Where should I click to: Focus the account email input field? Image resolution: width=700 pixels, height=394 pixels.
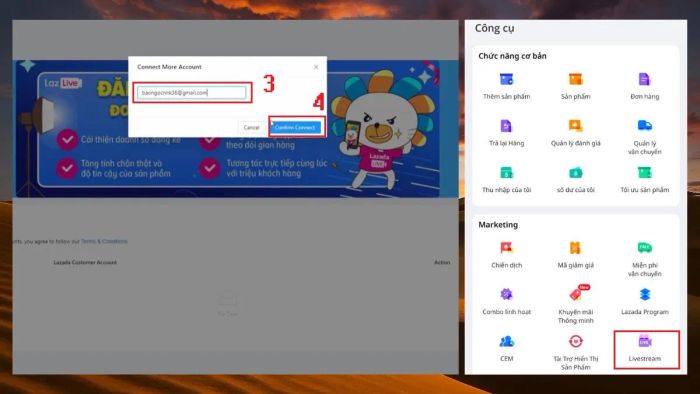click(x=192, y=93)
